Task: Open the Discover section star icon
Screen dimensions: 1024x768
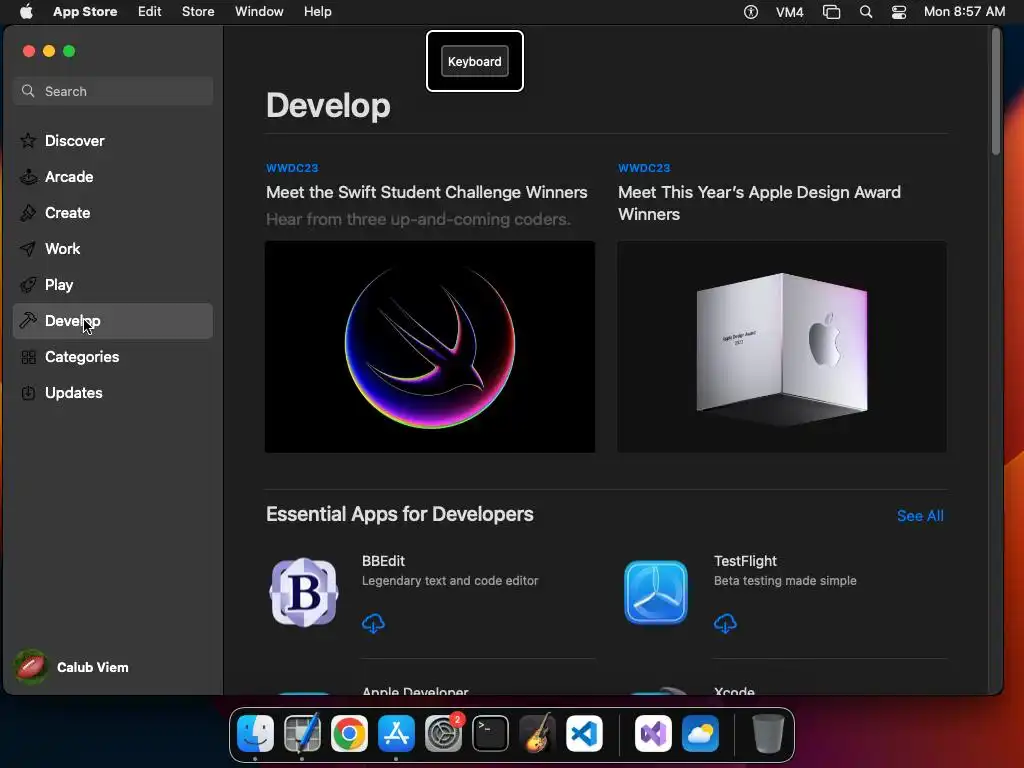Action: [28, 140]
